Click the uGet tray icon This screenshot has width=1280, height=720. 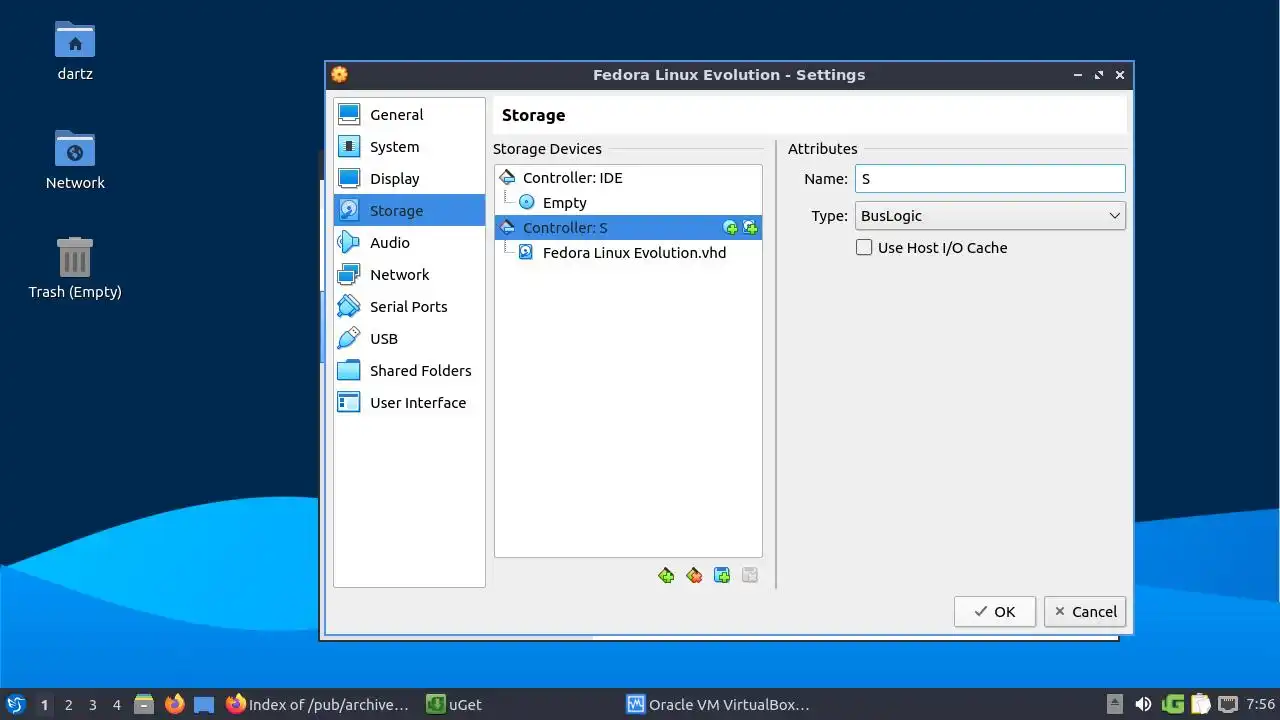(x=1172, y=704)
